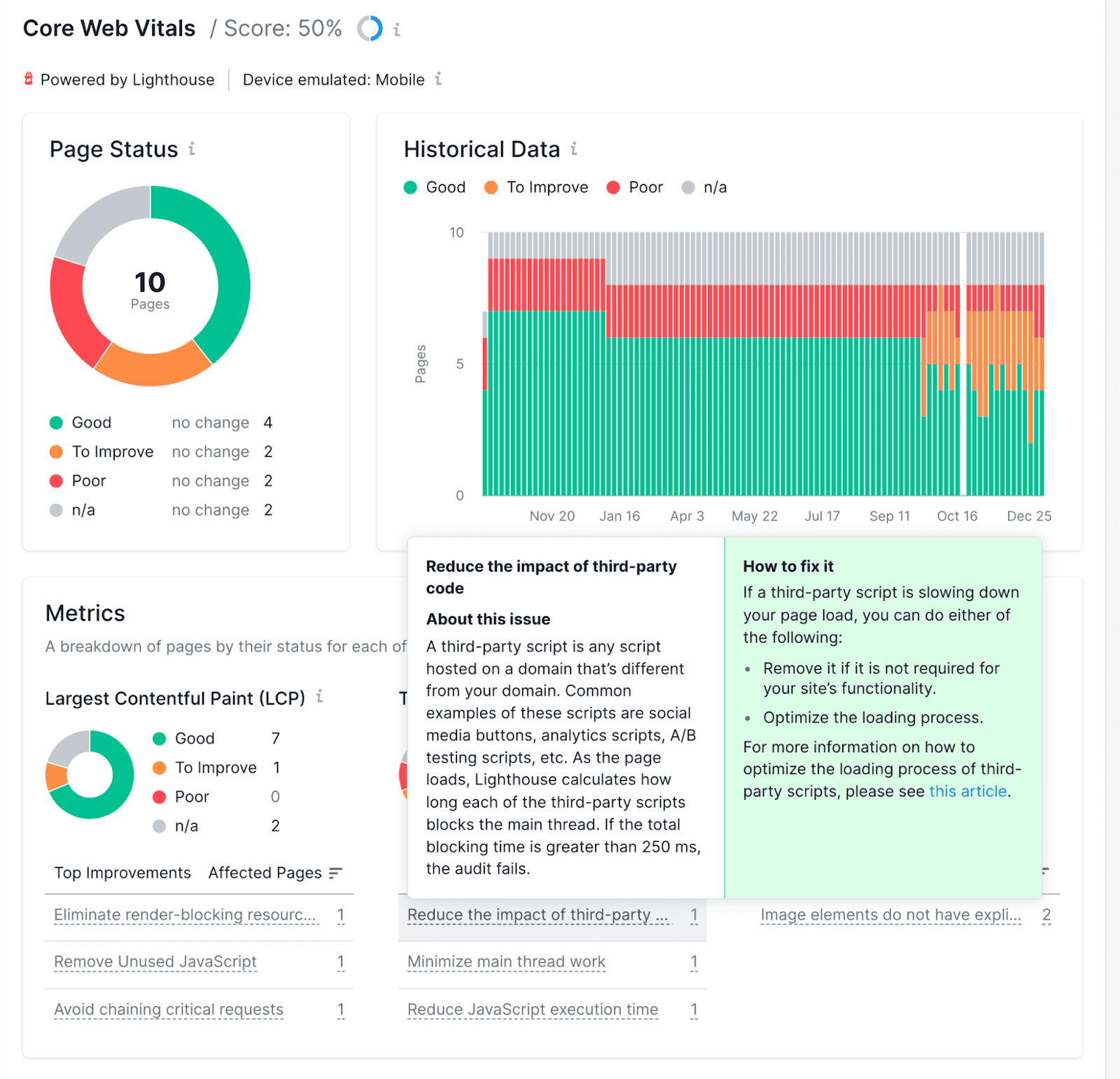Toggle the Poor series in the Historical Data legend
Screen dimensions: 1120x1079
pyautogui.click(x=633, y=187)
